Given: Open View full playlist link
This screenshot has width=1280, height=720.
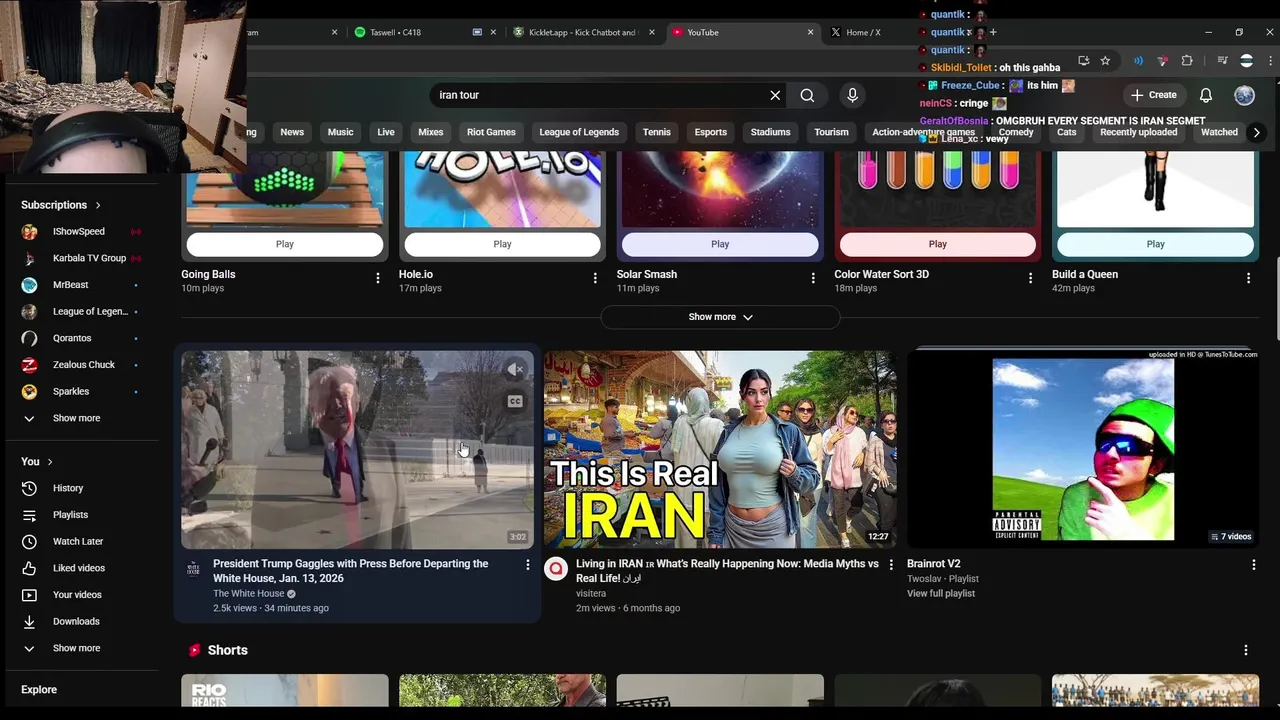Looking at the screenshot, I should [x=941, y=593].
